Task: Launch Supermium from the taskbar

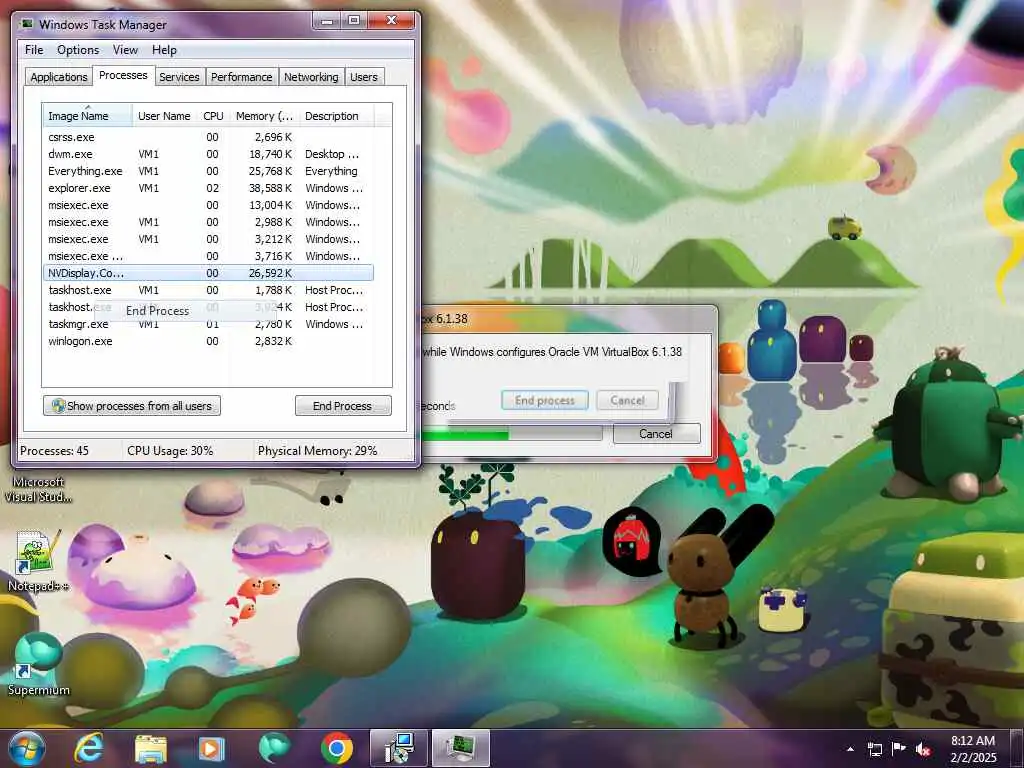Action: [274, 748]
